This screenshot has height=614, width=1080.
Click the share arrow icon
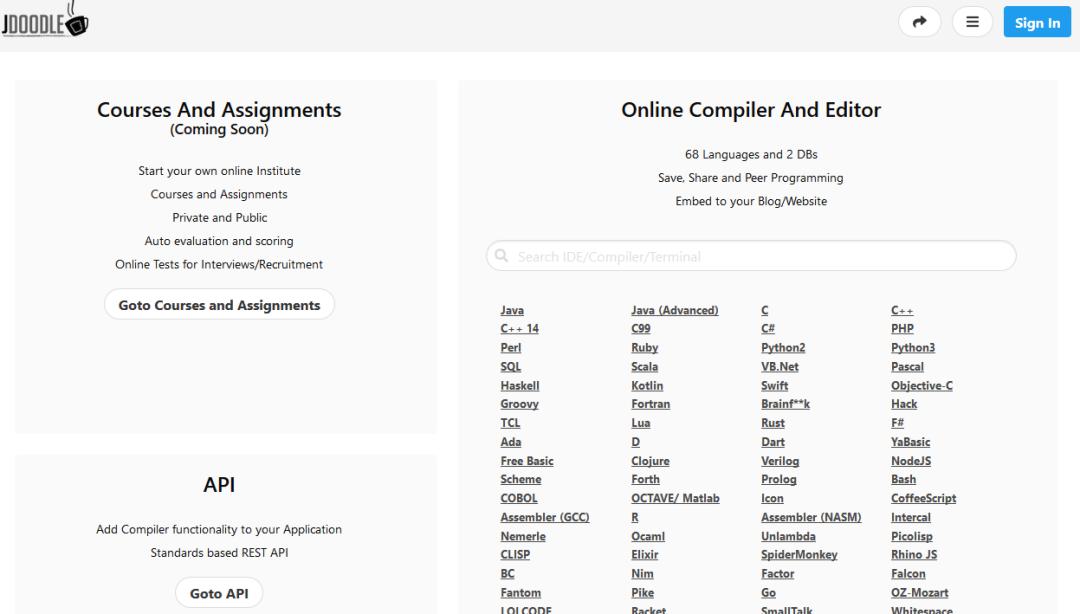coord(920,22)
